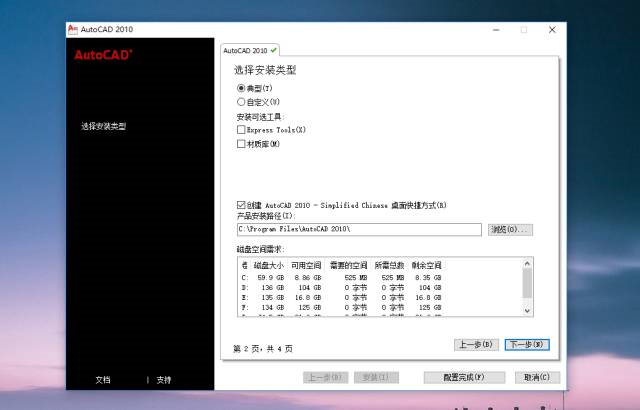Image resolution: width=640 pixels, height=410 pixels.
Task: Minimize the AutoCAD 2010 installer window
Action: [496, 30]
